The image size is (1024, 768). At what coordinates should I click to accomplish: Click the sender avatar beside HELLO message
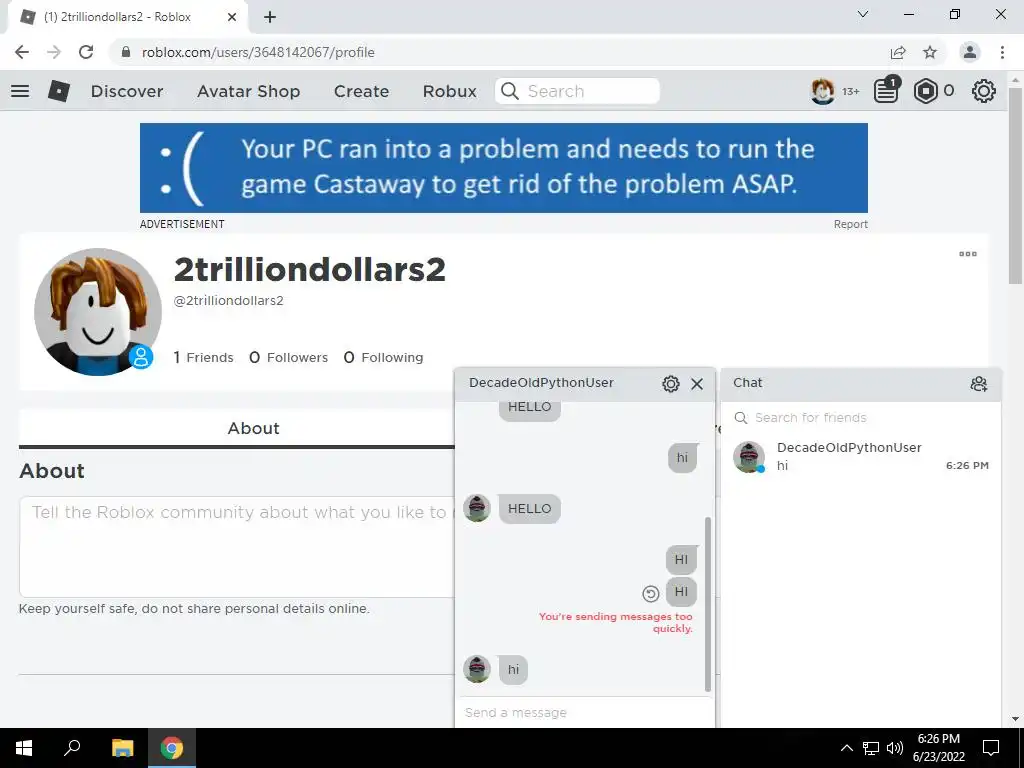point(477,508)
